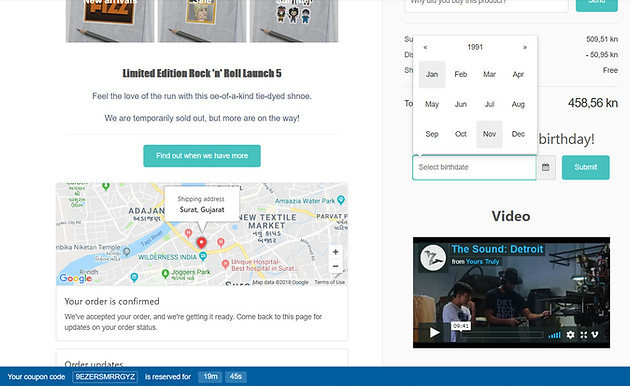Image resolution: width=630 pixels, height=386 pixels.
Task: Click the 45s countdown timer badge
Action: 235,377
